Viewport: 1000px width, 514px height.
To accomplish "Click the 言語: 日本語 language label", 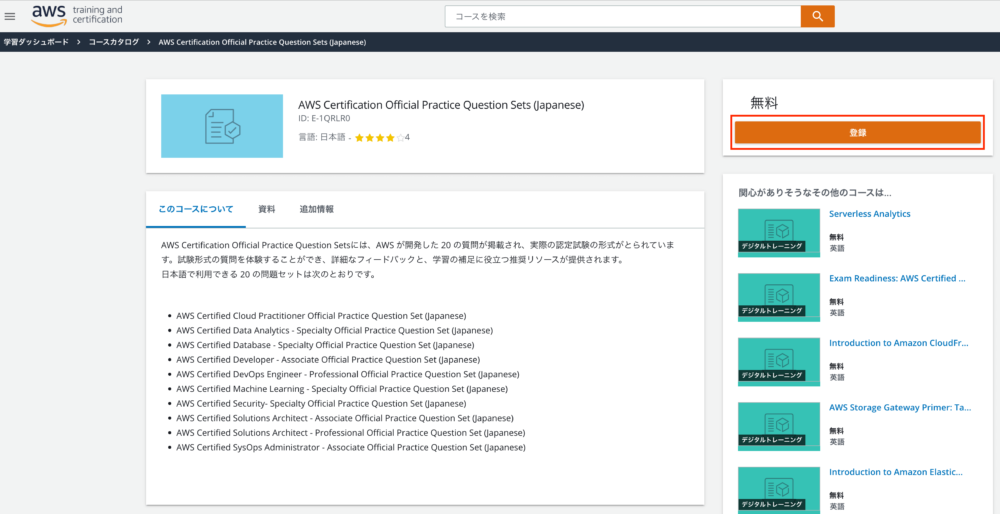I will [321, 137].
